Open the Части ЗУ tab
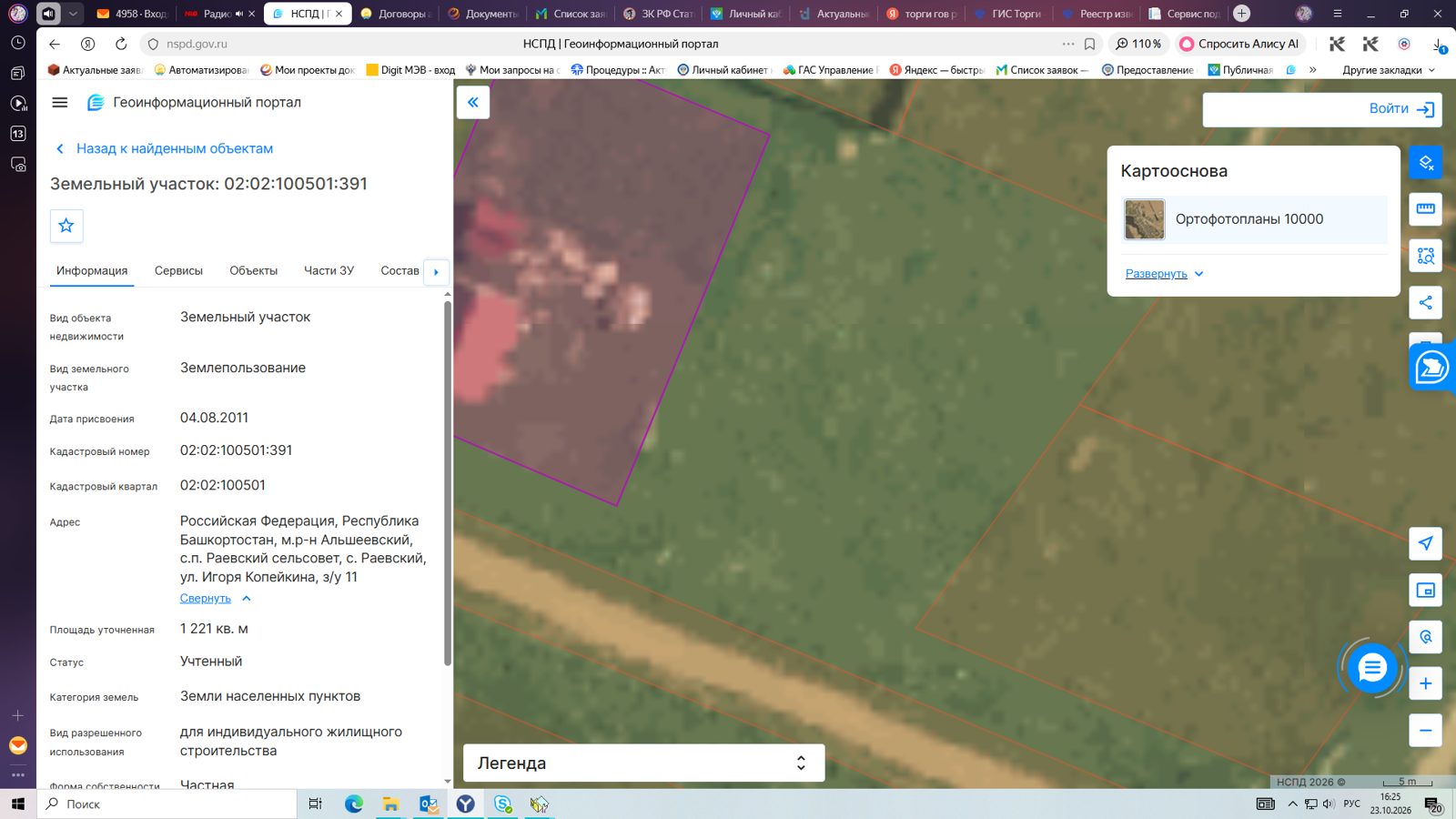The height and width of the screenshot is (819, 1456). coord(329,271)
